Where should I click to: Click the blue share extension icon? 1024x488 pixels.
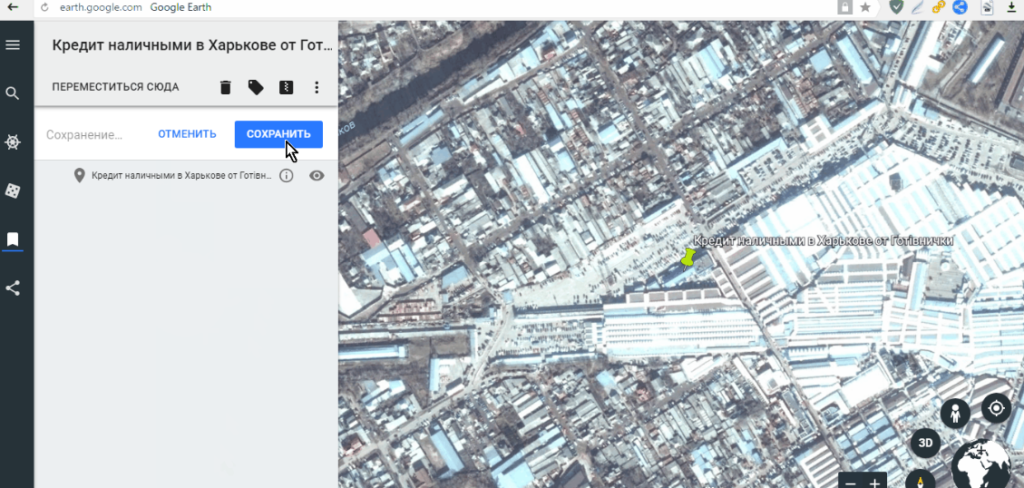(x=959, y=7)
